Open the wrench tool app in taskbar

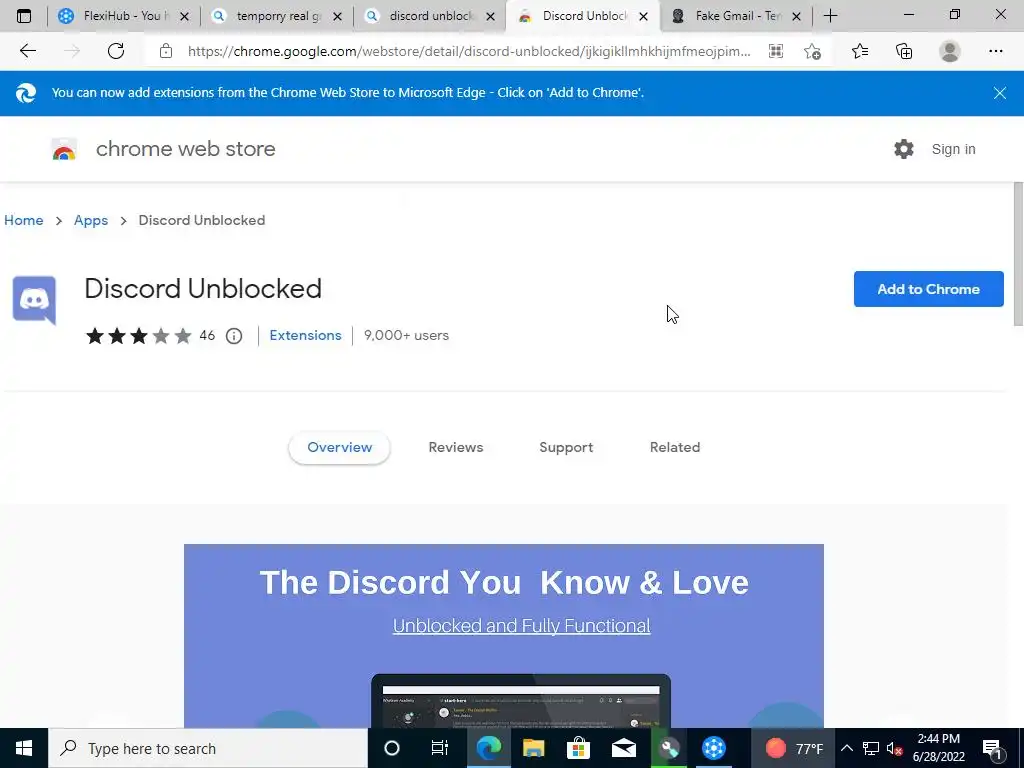tap(669, 748)
